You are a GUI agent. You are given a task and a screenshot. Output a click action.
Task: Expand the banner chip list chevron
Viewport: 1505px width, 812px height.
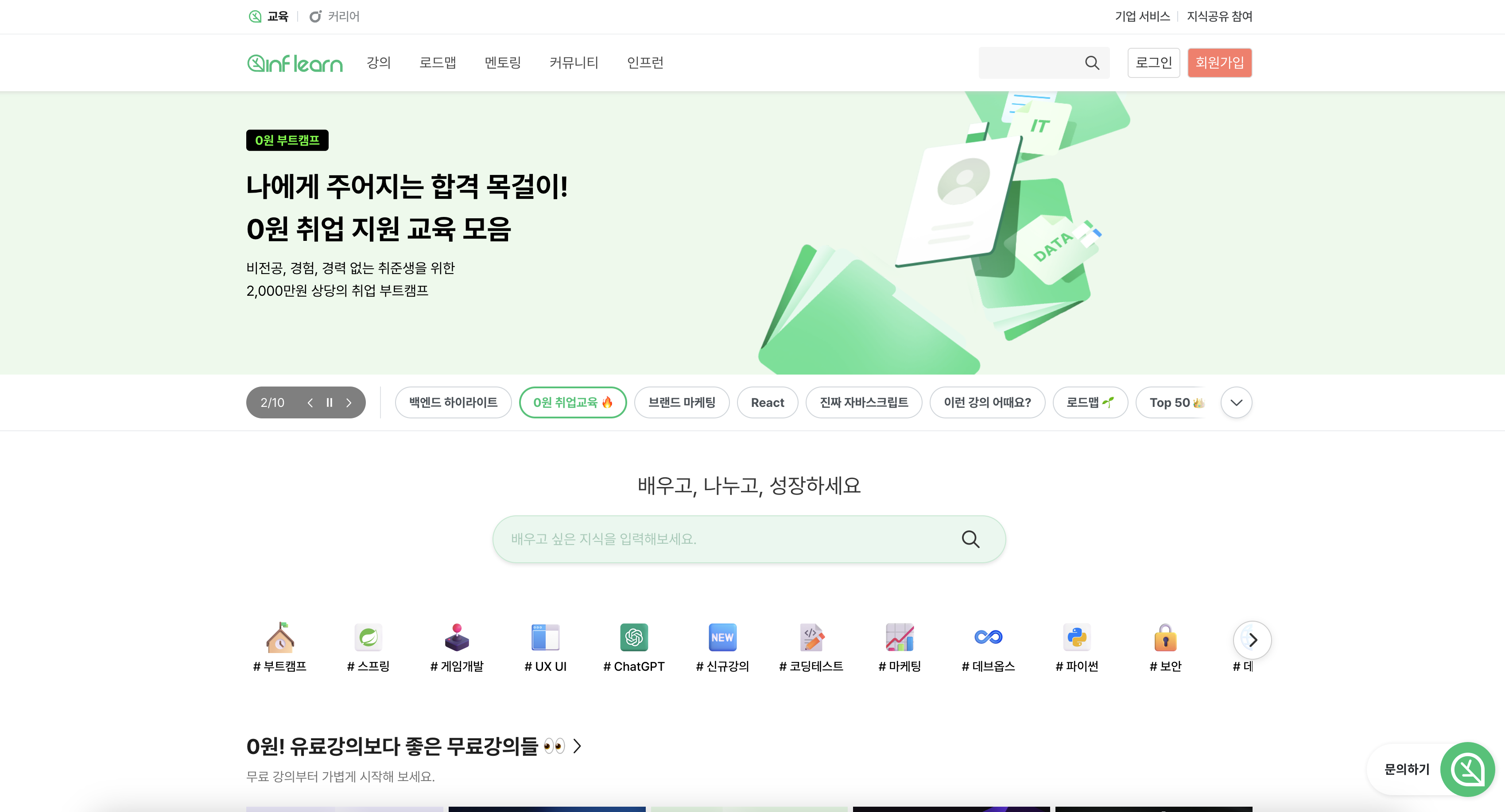pyautogui.click(x=1236, y=402)
